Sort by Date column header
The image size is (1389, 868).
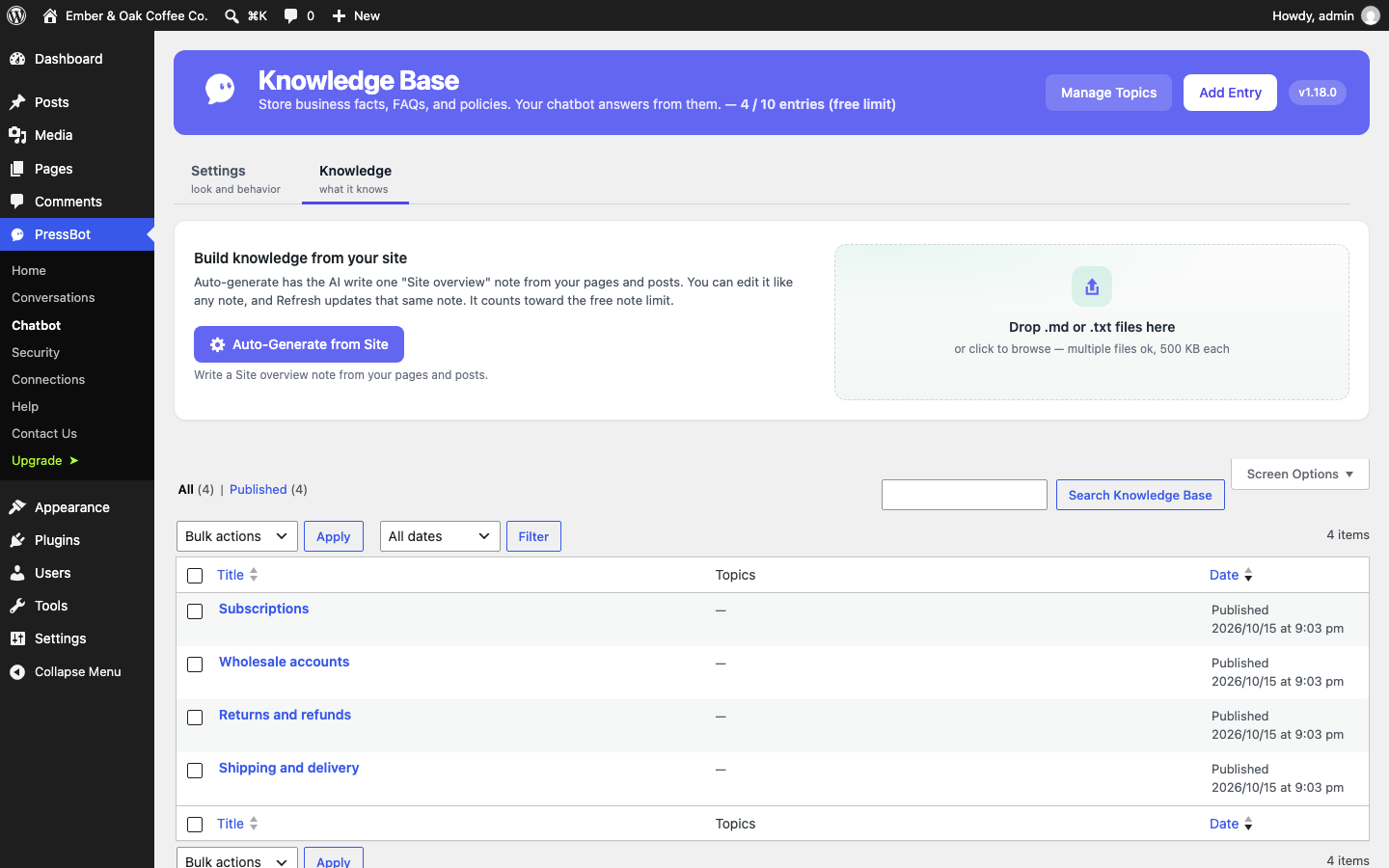point(1231,575)
